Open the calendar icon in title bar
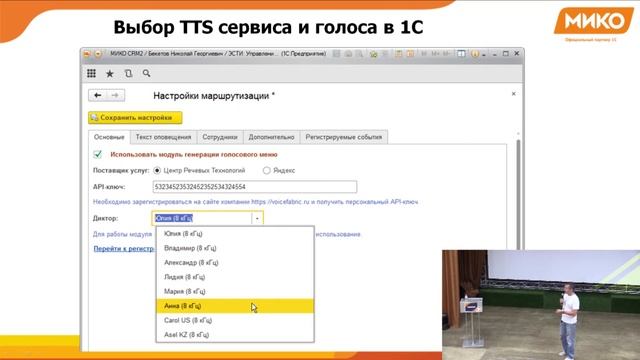640x360 pixels. (x=410, y=54)
